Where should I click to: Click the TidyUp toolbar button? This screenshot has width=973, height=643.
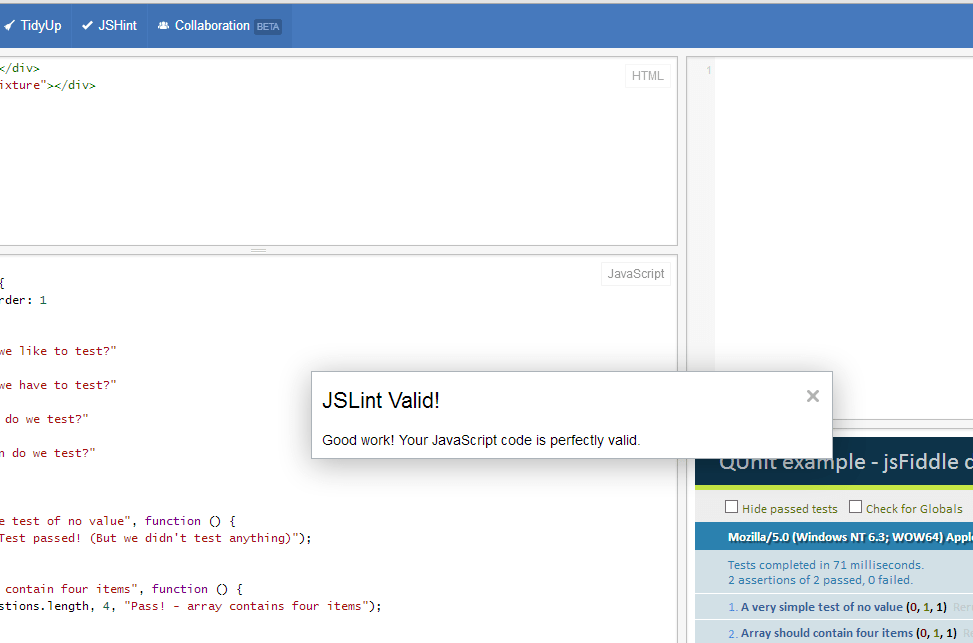(34, 25)
